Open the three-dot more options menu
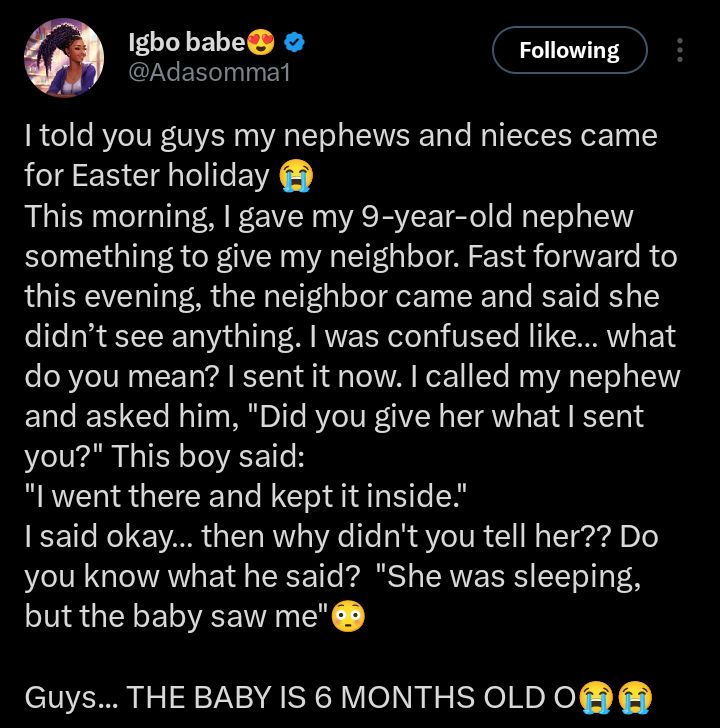Image resolution: width=720 pixels, height=728 pixels. pyautogui.click(x=680, y=50)
